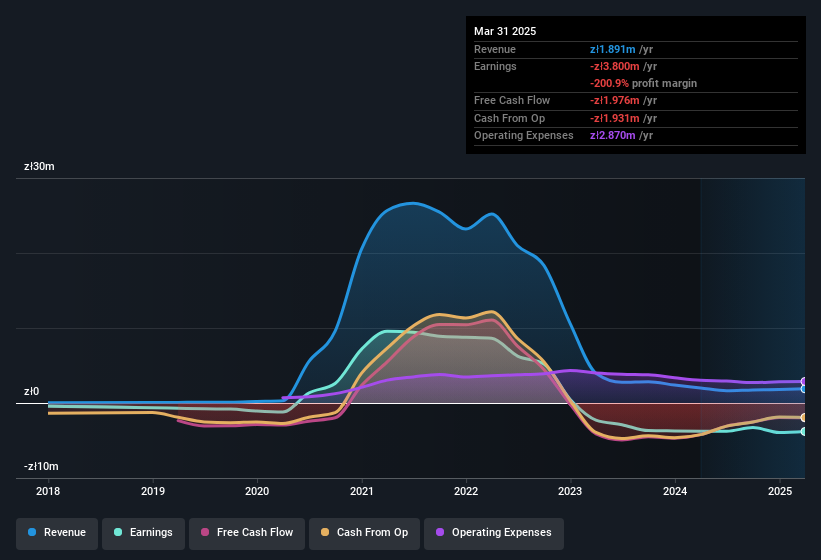Click the zł30m y-axis label
The image size is (821, 560).
[x=39, y=166]
